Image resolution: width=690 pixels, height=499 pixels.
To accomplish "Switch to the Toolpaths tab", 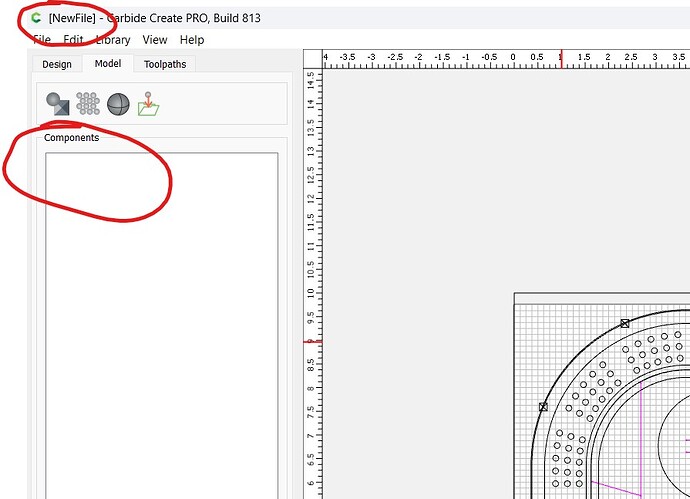I will click(165, 64).
